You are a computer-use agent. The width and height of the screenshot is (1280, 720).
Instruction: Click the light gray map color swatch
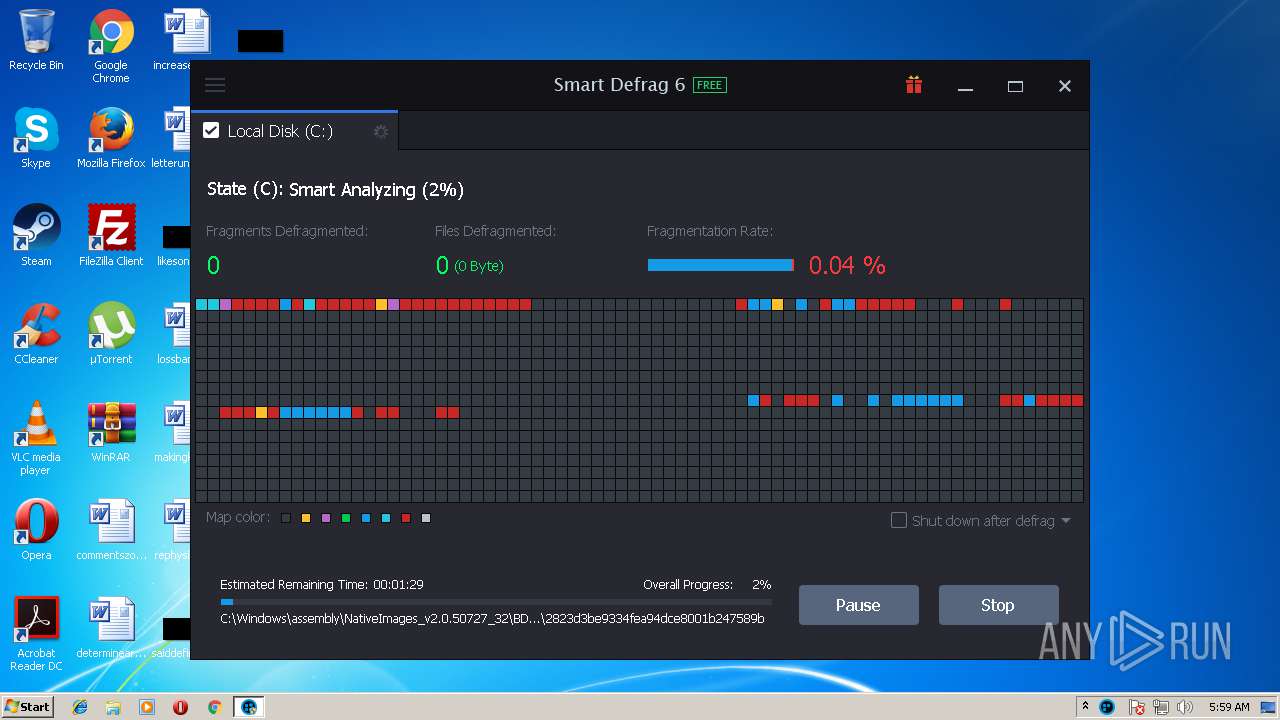tap(426, 518)
